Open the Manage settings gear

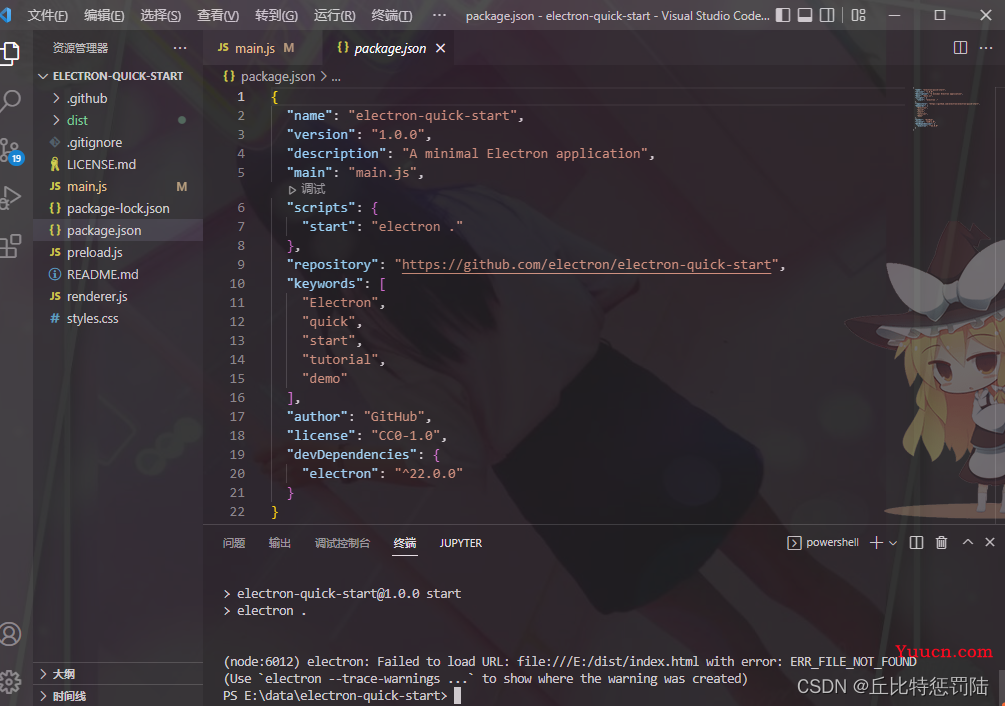tap(10, 682)
